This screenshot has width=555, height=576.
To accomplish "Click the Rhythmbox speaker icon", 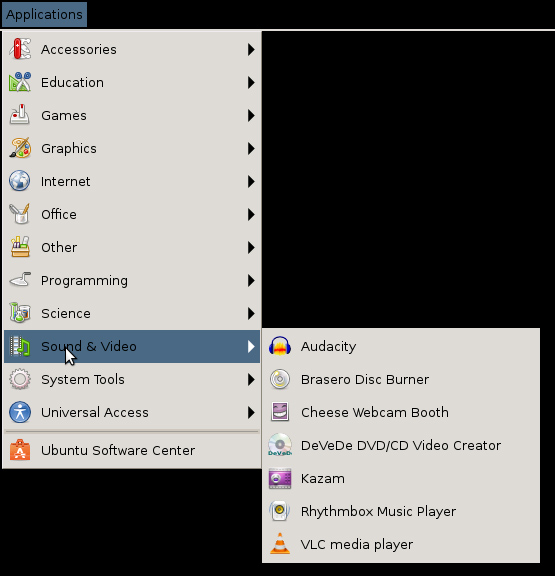I will coord(280,511).
